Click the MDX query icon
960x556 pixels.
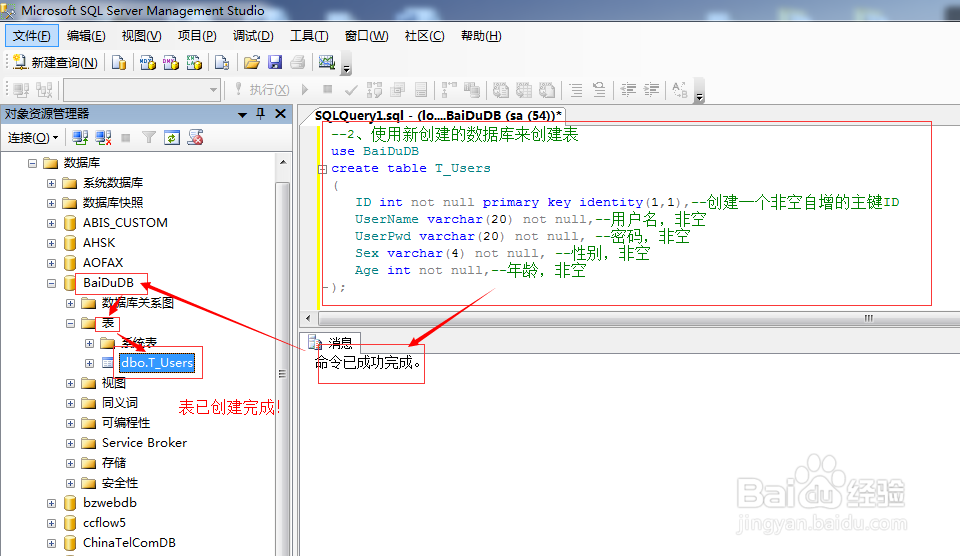148,62
